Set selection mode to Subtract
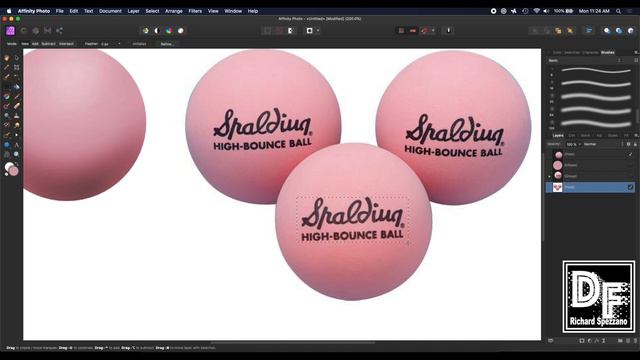Viewport: 640px width, 360px height. (x=48, y=44)
